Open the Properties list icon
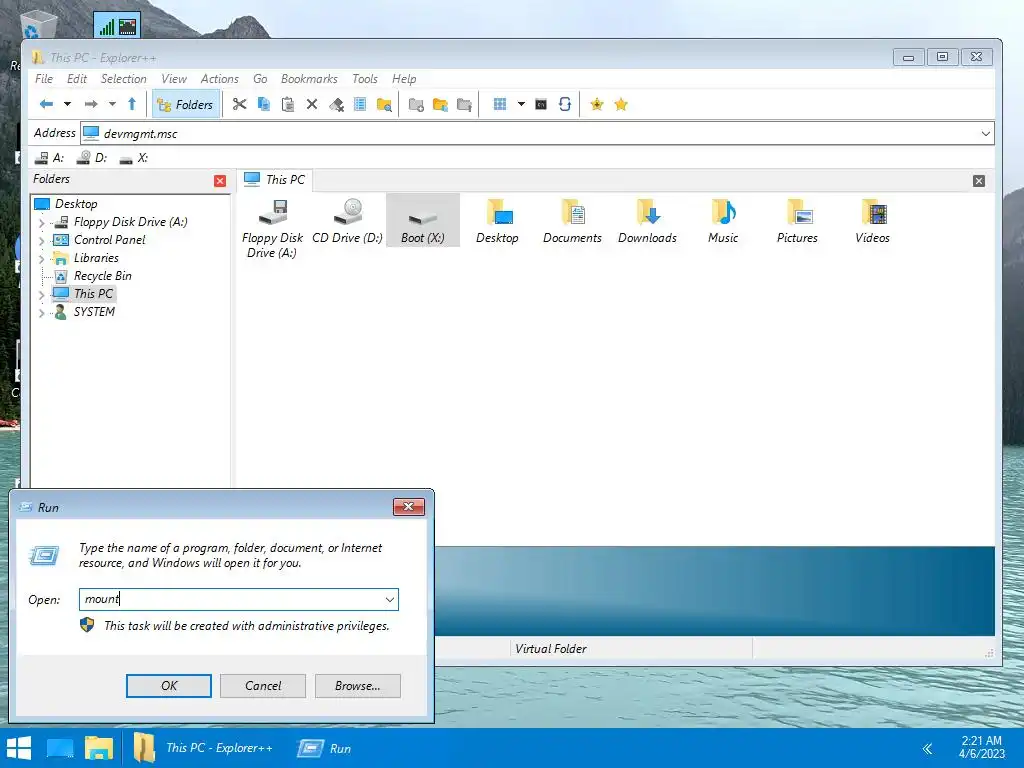Image resolution: width=1024 pixels, height=768 pixels. pyautogui.click(x=360, y=104)
